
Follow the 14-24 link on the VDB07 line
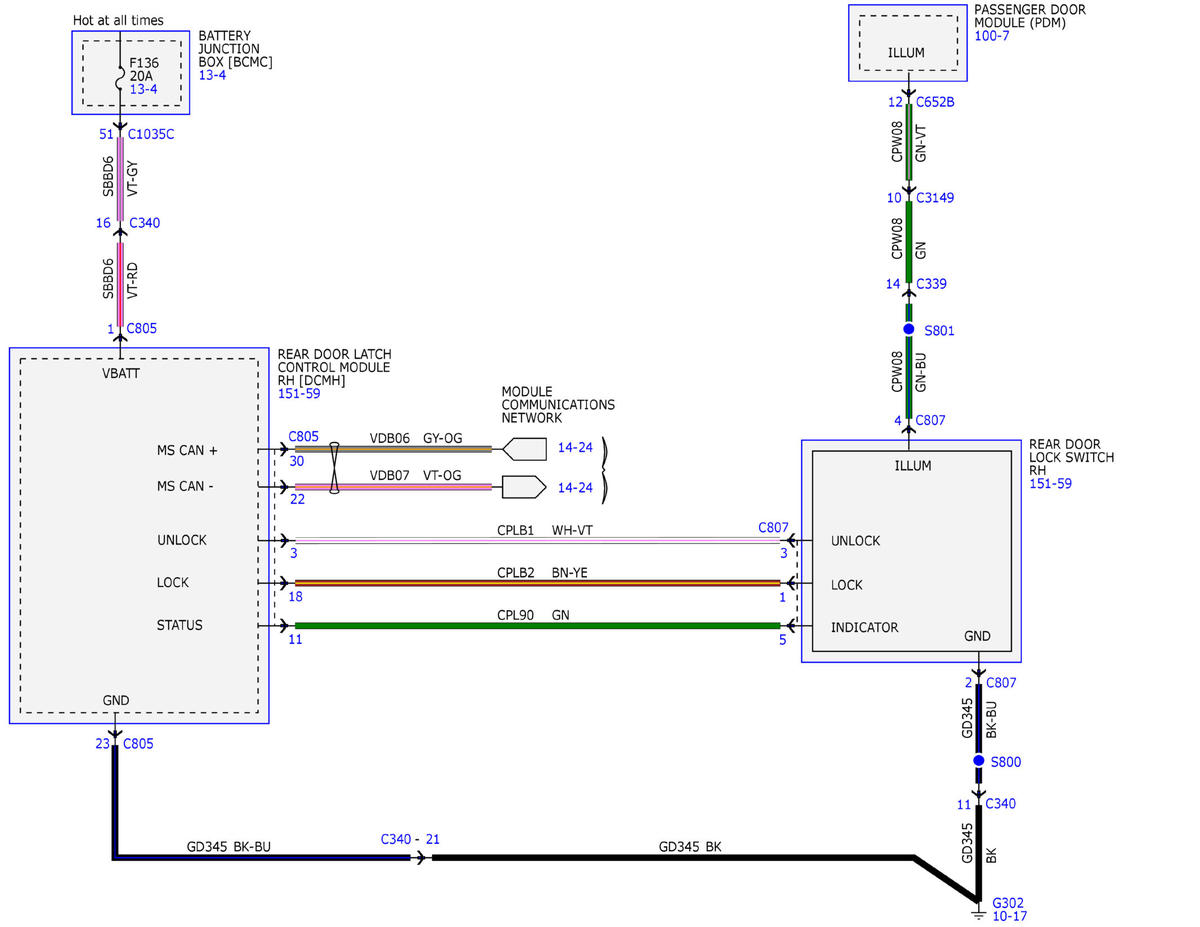pos(575,487)
